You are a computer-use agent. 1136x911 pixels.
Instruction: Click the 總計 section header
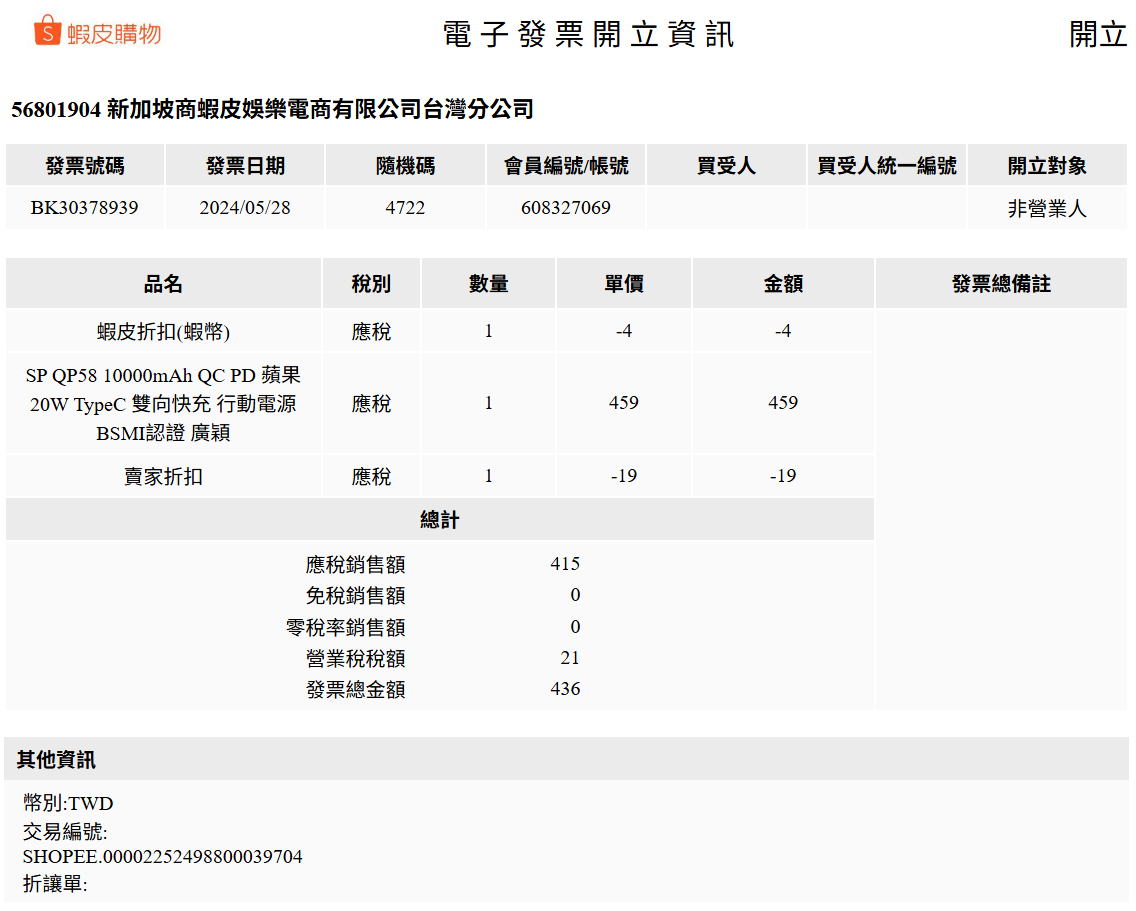[439, 520]
